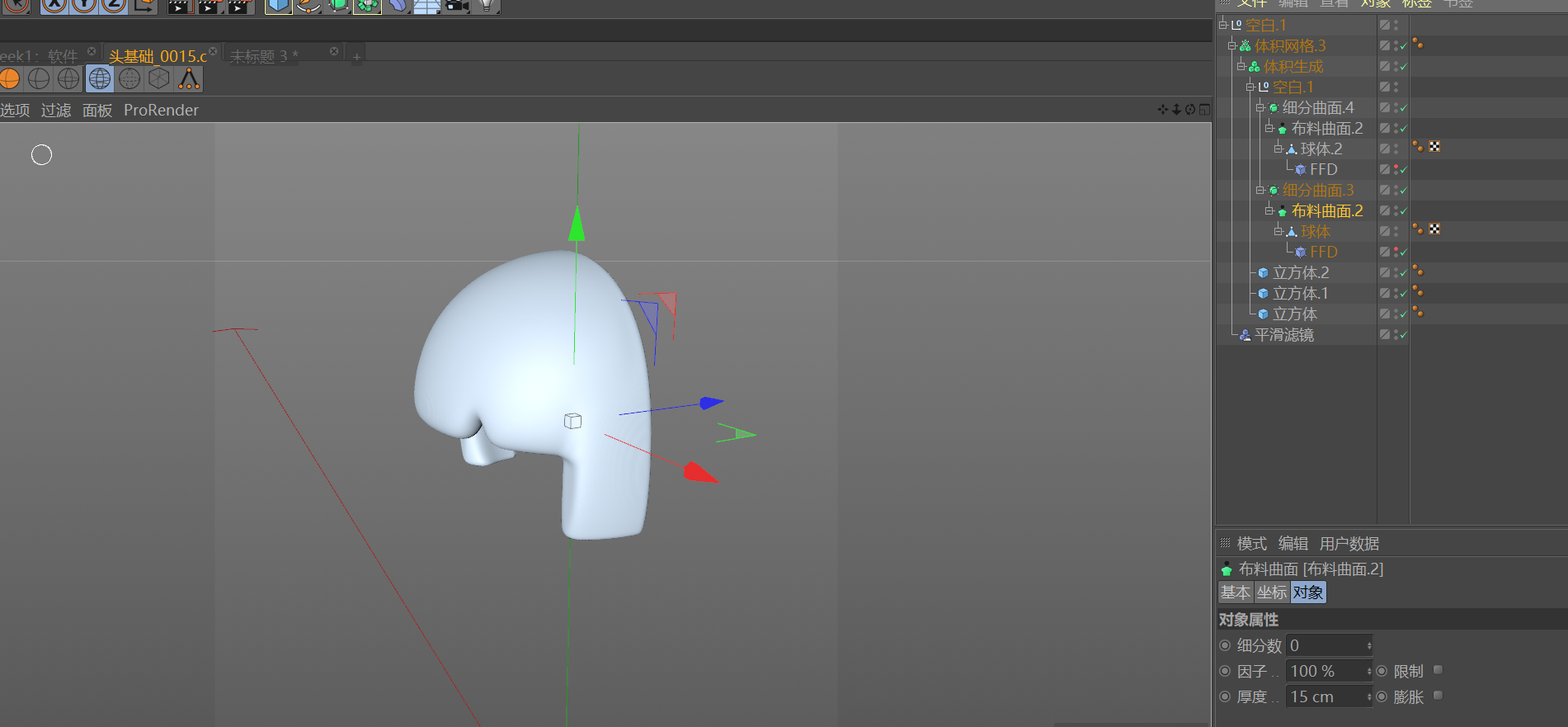
Task: Collapse the top 空白.1 tree node
Action: tap(1222, 25)
